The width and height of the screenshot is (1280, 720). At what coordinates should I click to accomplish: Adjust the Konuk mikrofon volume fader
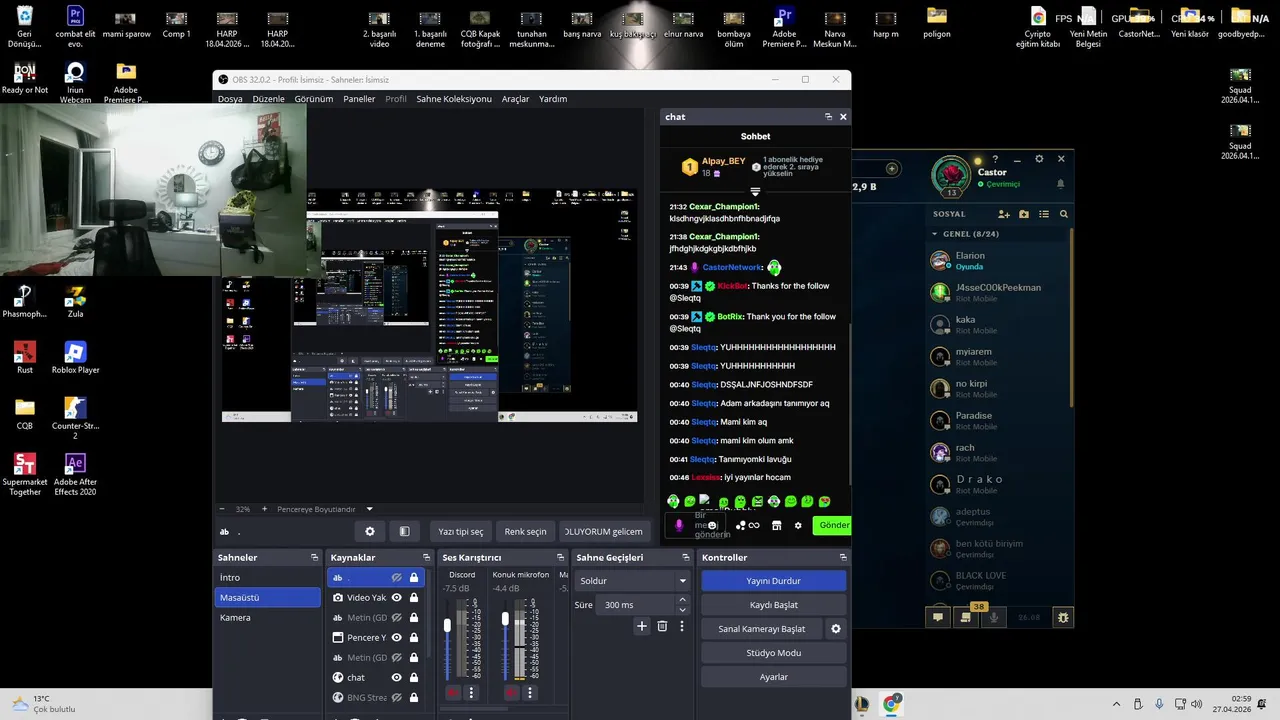coord(505,619)
